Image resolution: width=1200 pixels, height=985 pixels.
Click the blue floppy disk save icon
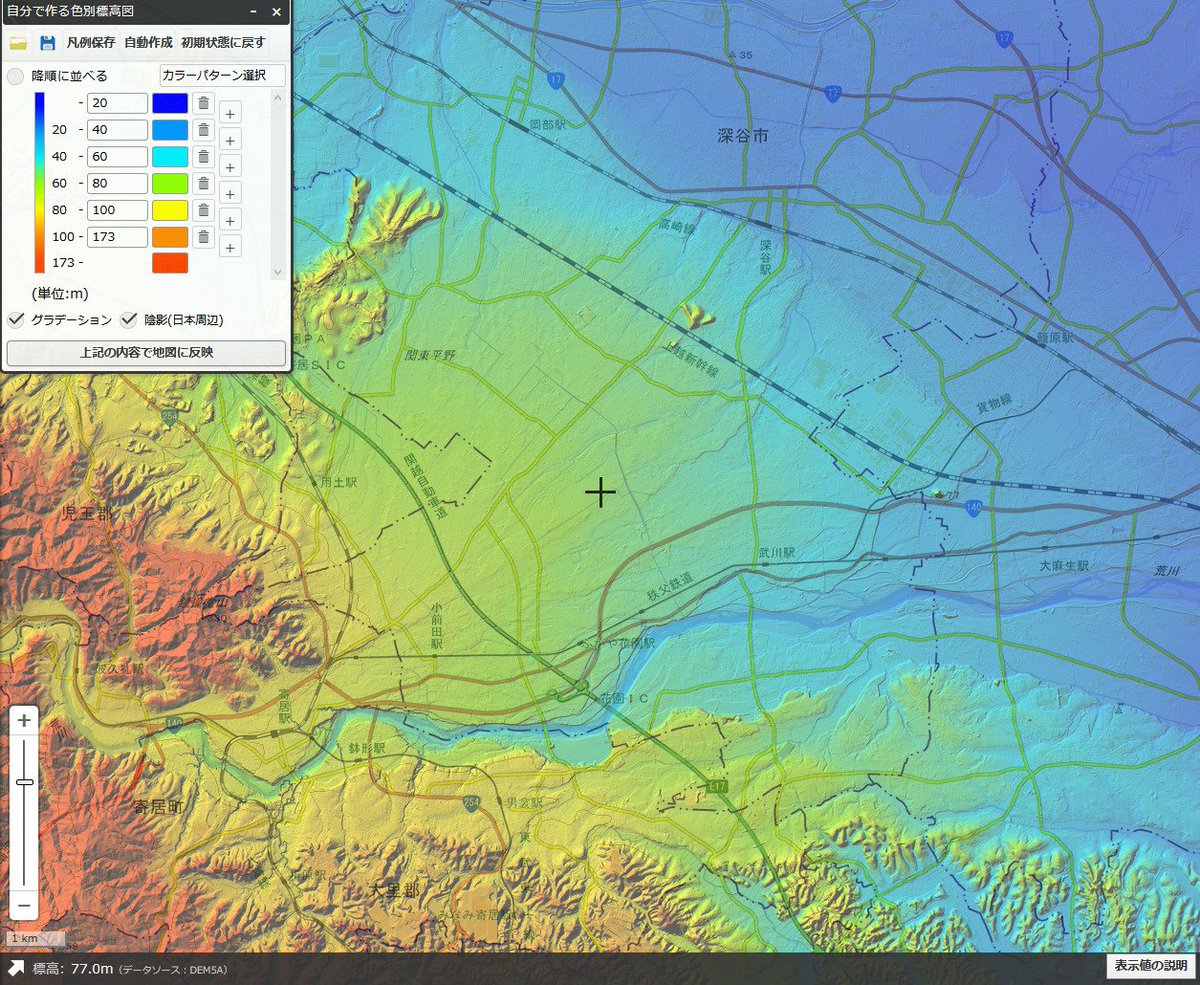coord(47,43)
